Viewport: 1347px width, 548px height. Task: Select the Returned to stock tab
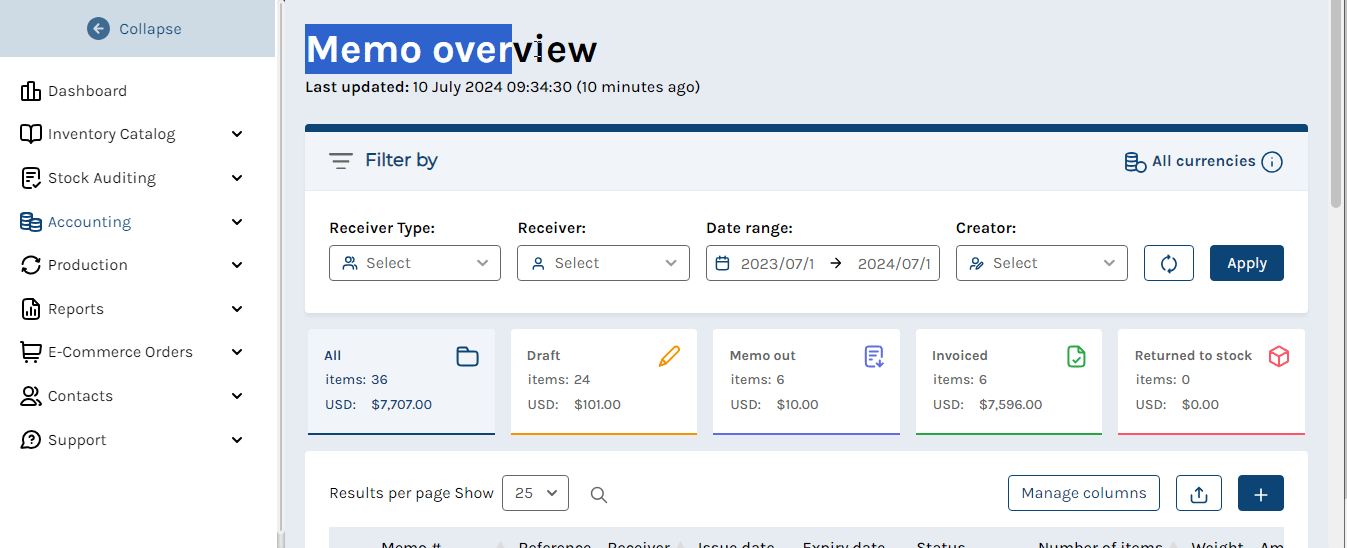click(x=1211, y=382)
